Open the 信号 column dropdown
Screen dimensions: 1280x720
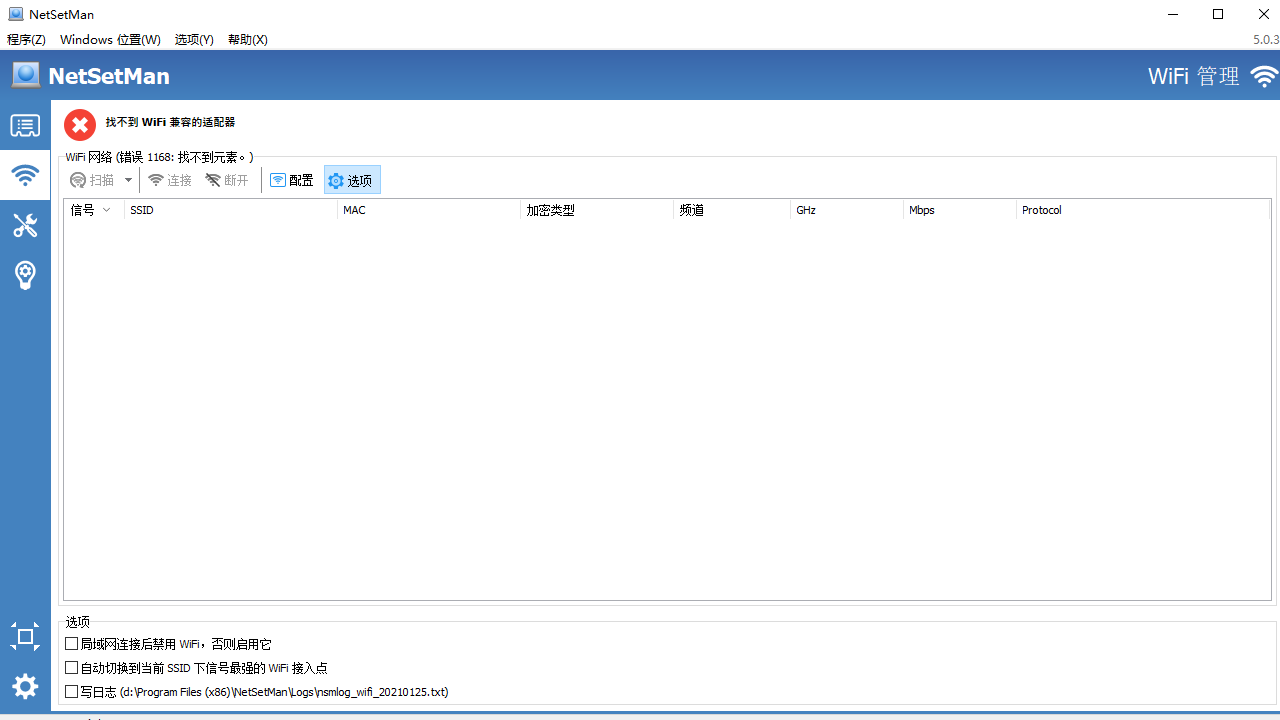click(108, 210)
